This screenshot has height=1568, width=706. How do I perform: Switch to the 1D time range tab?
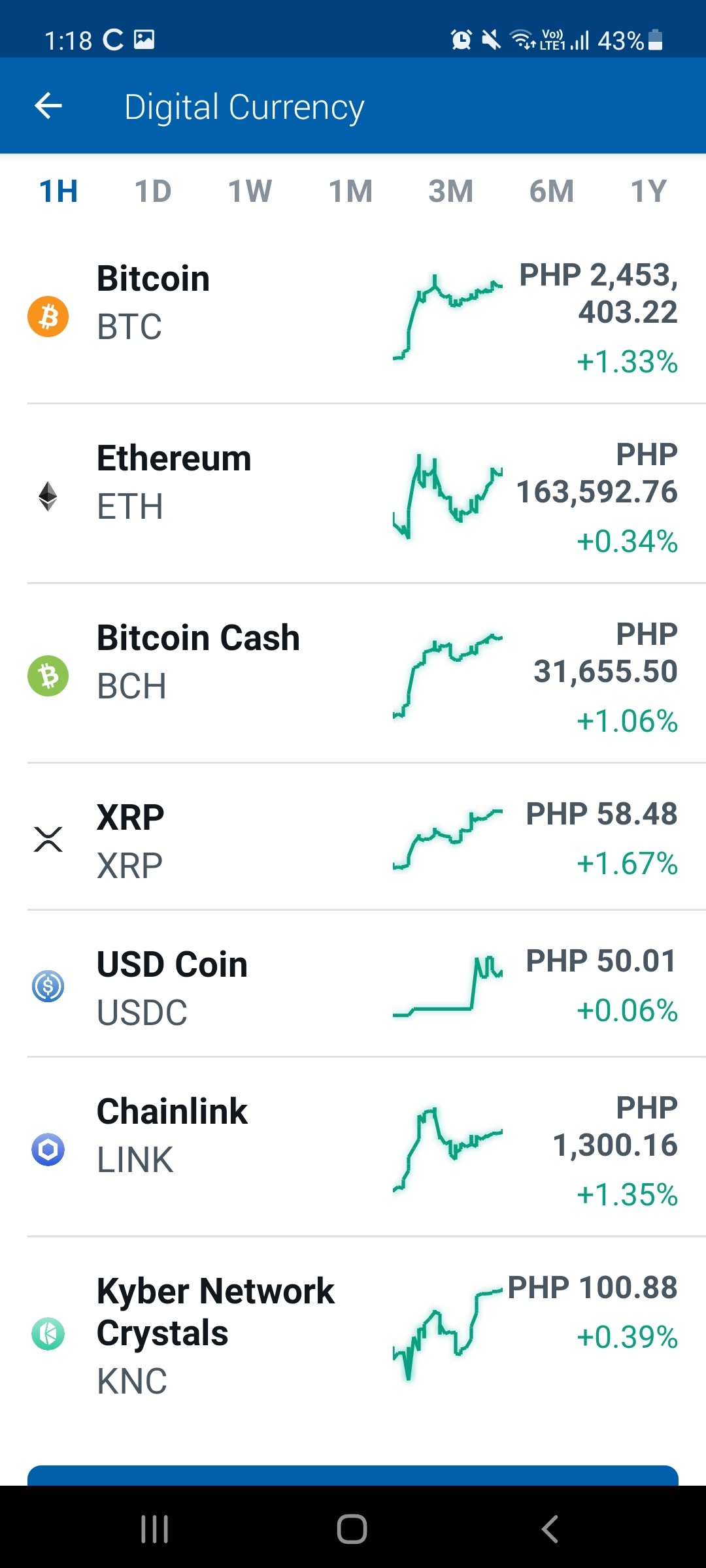coord(153,191)
